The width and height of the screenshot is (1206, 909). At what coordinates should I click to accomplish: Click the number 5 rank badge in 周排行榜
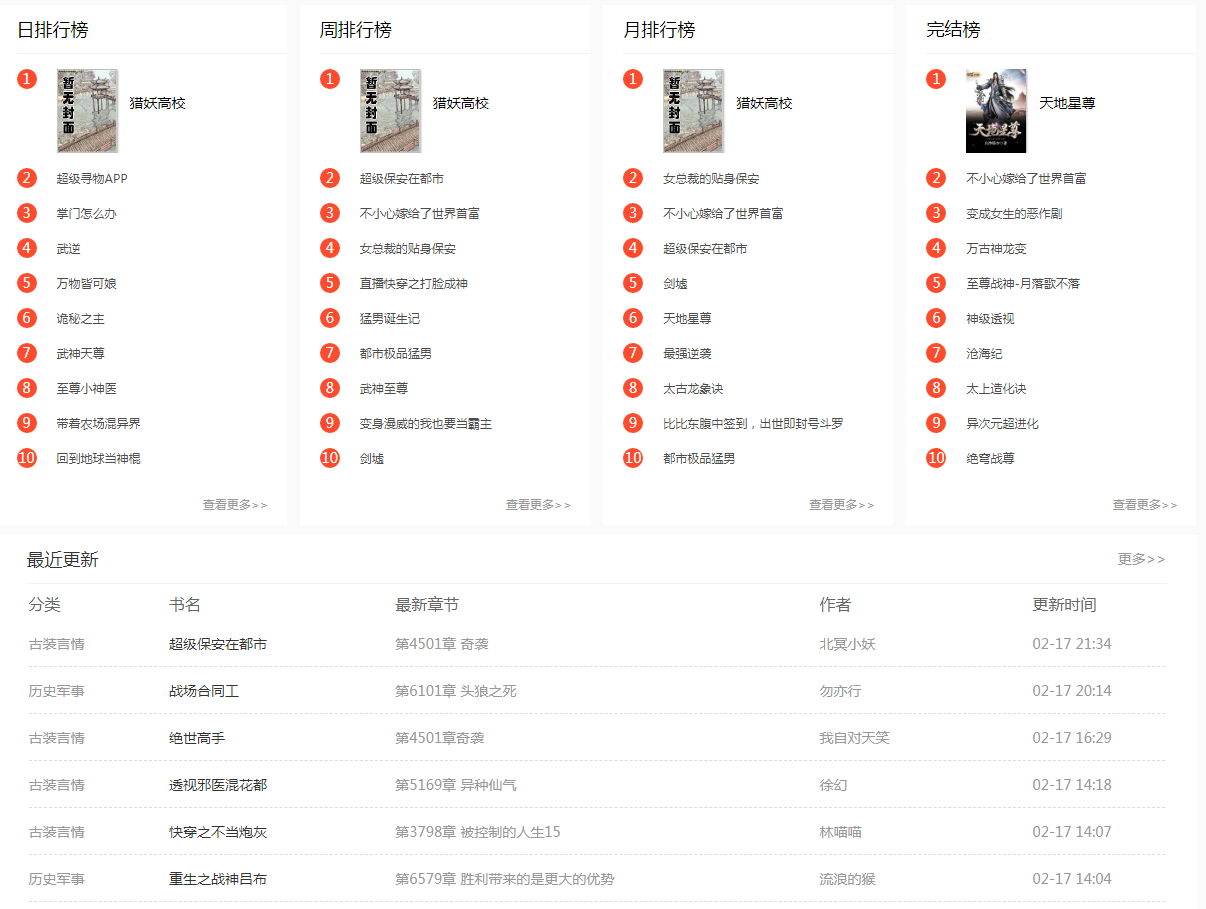tap(330, 283)
